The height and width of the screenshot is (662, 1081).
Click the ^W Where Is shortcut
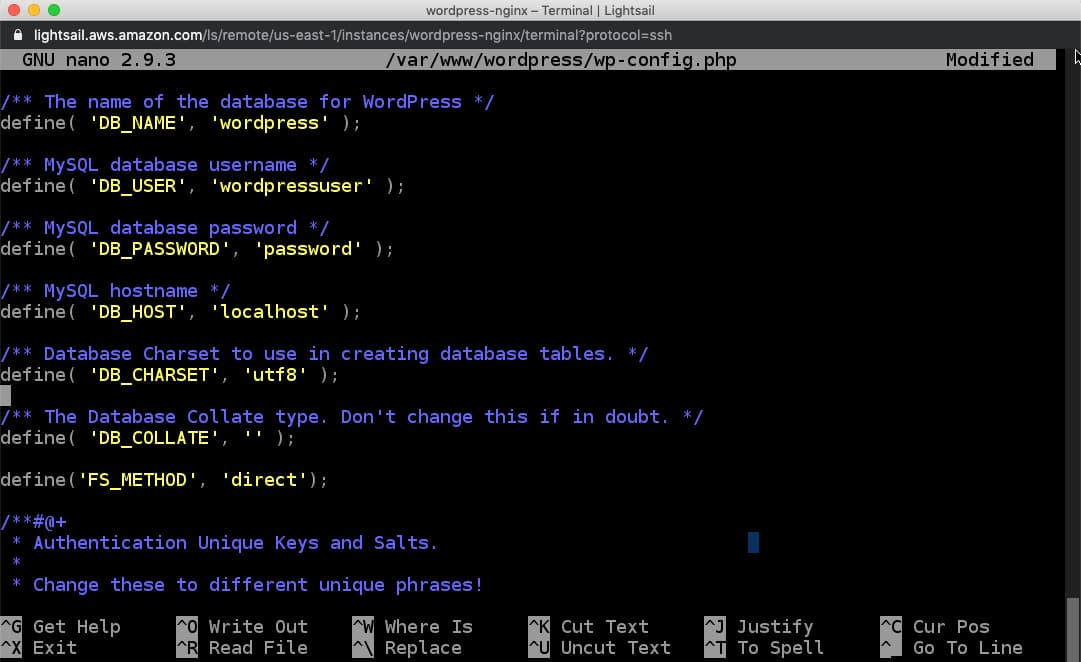412,627
